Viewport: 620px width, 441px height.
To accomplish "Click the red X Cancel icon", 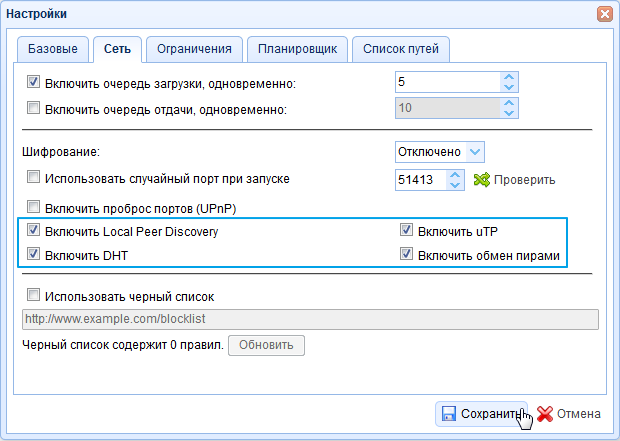I will pyautogui.click(x=544, y=414).
